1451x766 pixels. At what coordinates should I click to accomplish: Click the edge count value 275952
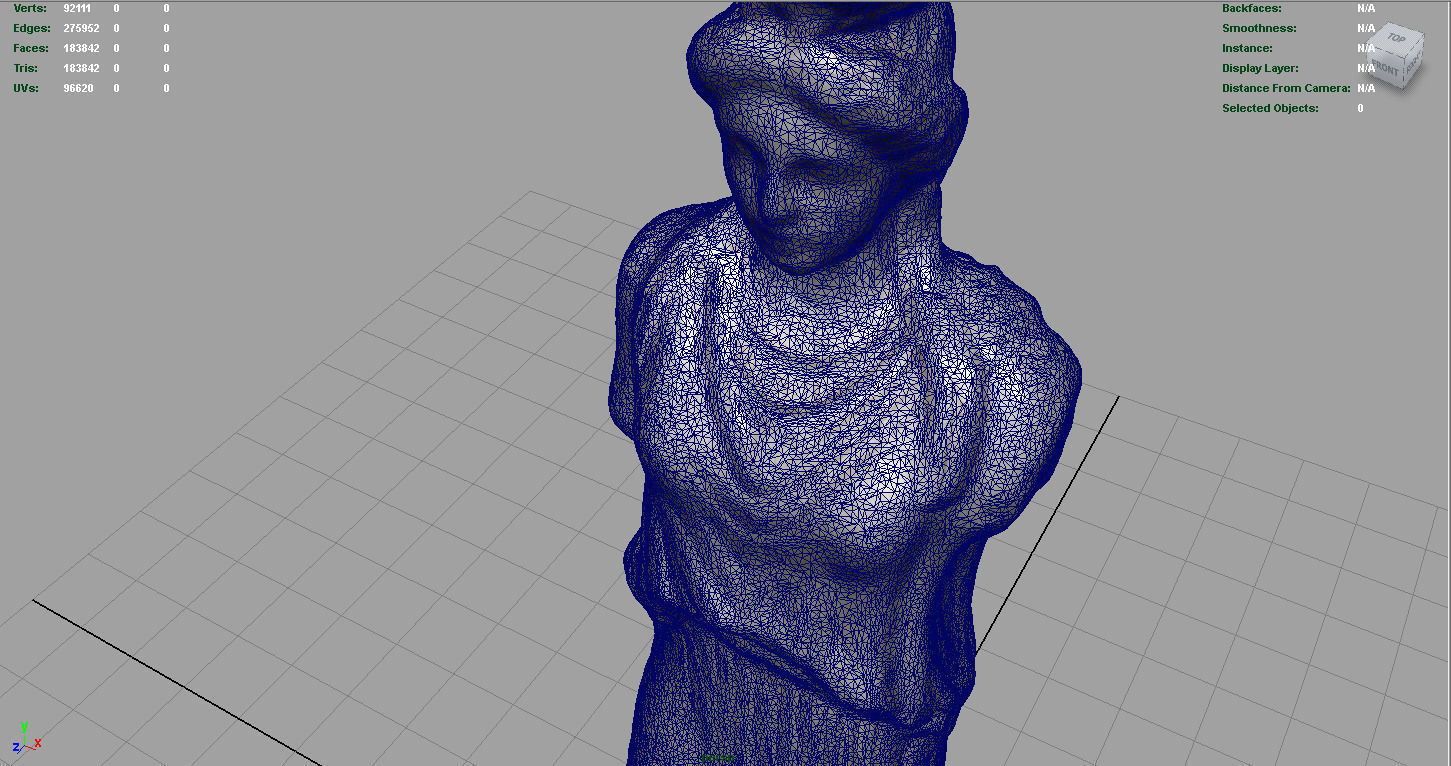click(x=80, y=28)
